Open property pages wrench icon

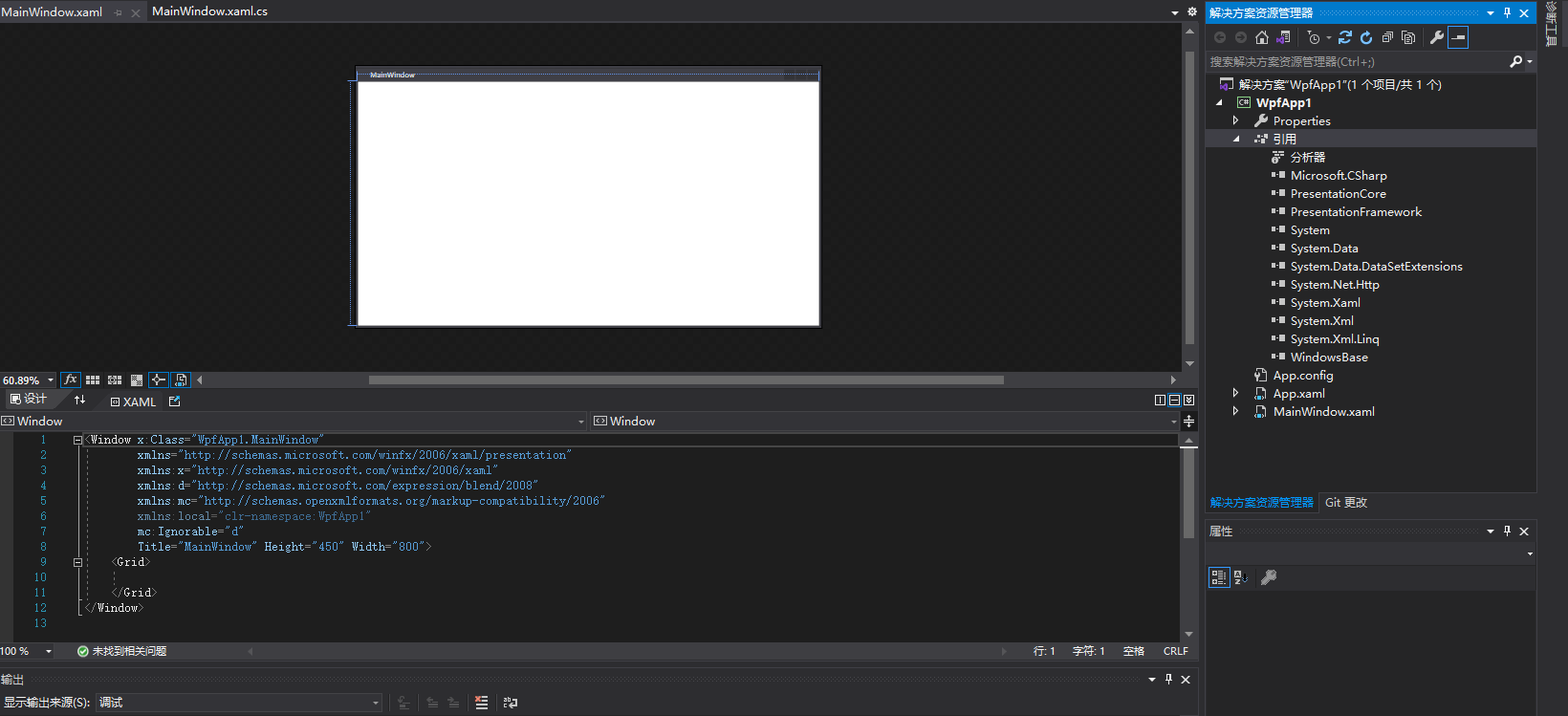click(x=1269, y=576)
